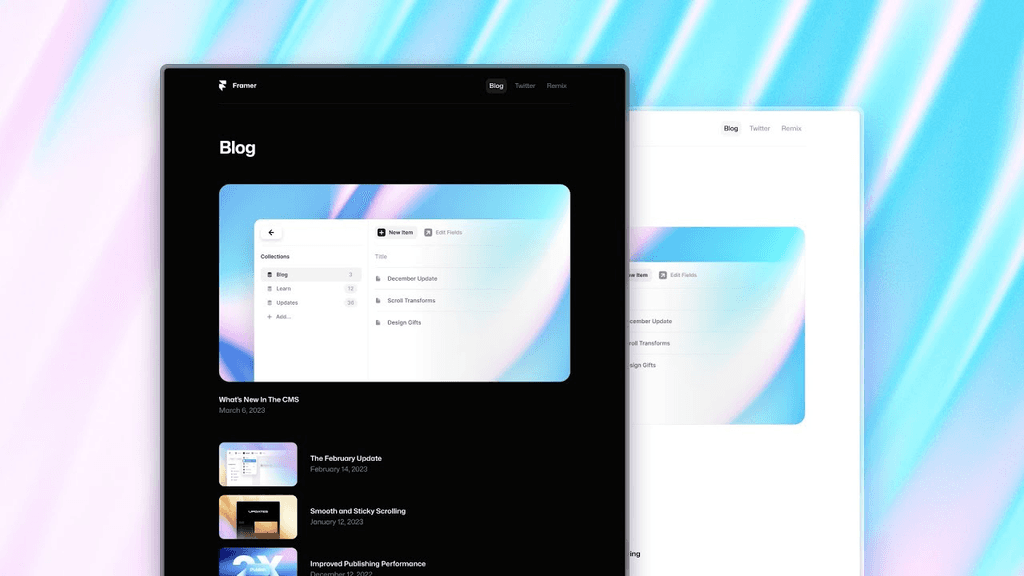
Task: Click the database icon next to Blog collection
Action: (x=271, y=274)
